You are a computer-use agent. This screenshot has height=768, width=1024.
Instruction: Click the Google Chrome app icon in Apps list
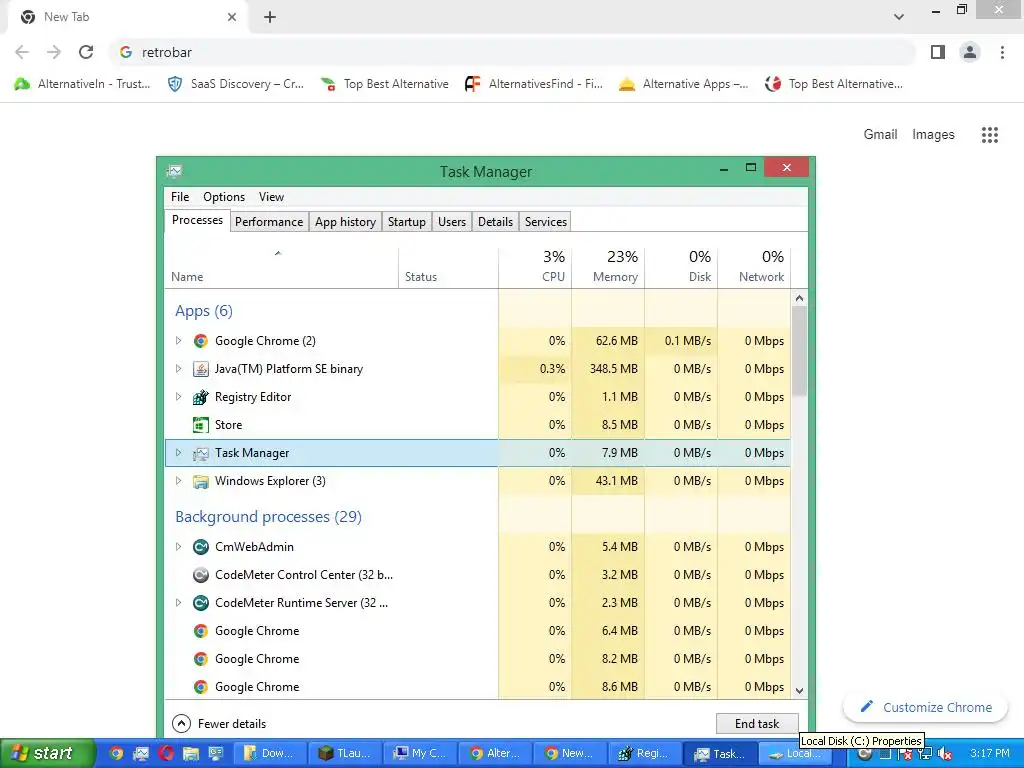click(x=200, y=341)
